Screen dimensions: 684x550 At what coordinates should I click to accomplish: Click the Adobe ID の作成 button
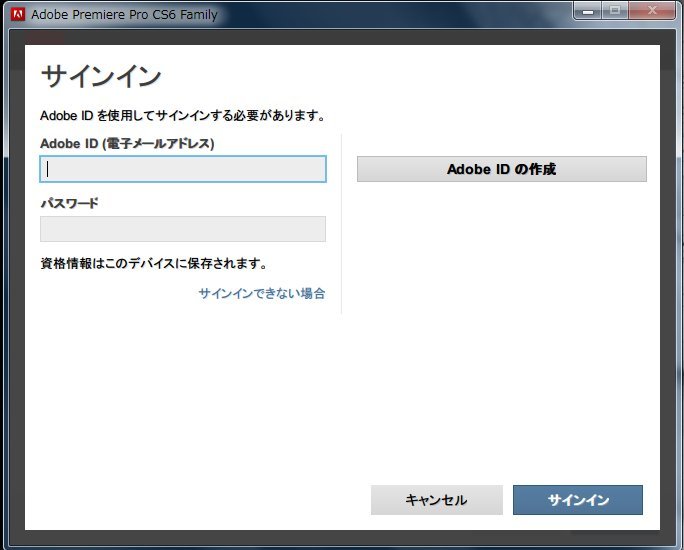click(x=502, y=169)
